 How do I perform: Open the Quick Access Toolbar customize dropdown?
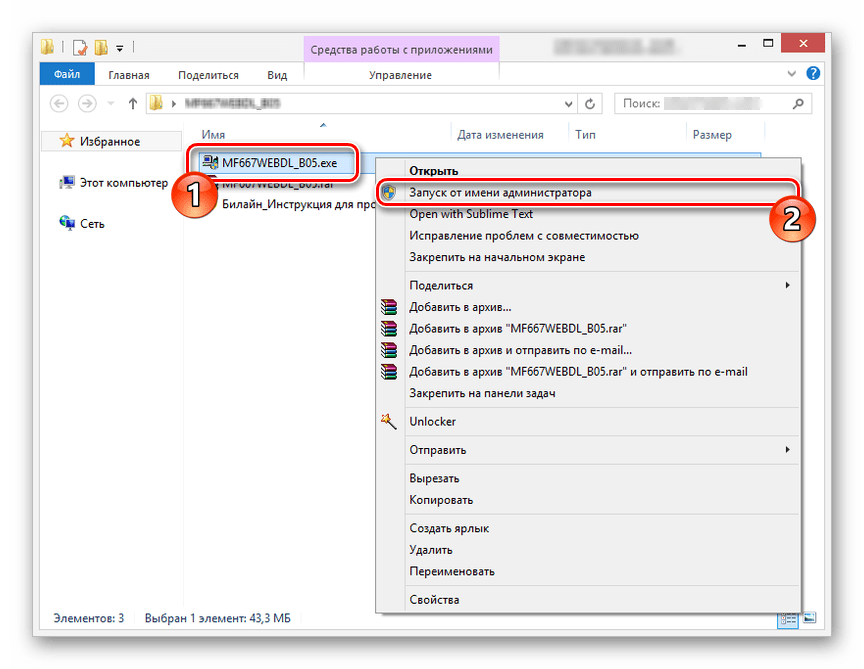coord(120,48)
